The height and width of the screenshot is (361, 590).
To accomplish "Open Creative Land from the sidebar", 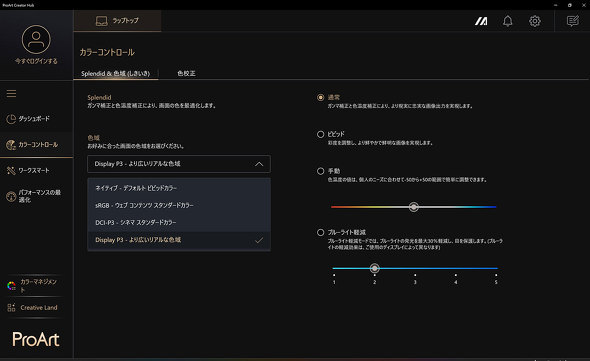I will (36, 308).
